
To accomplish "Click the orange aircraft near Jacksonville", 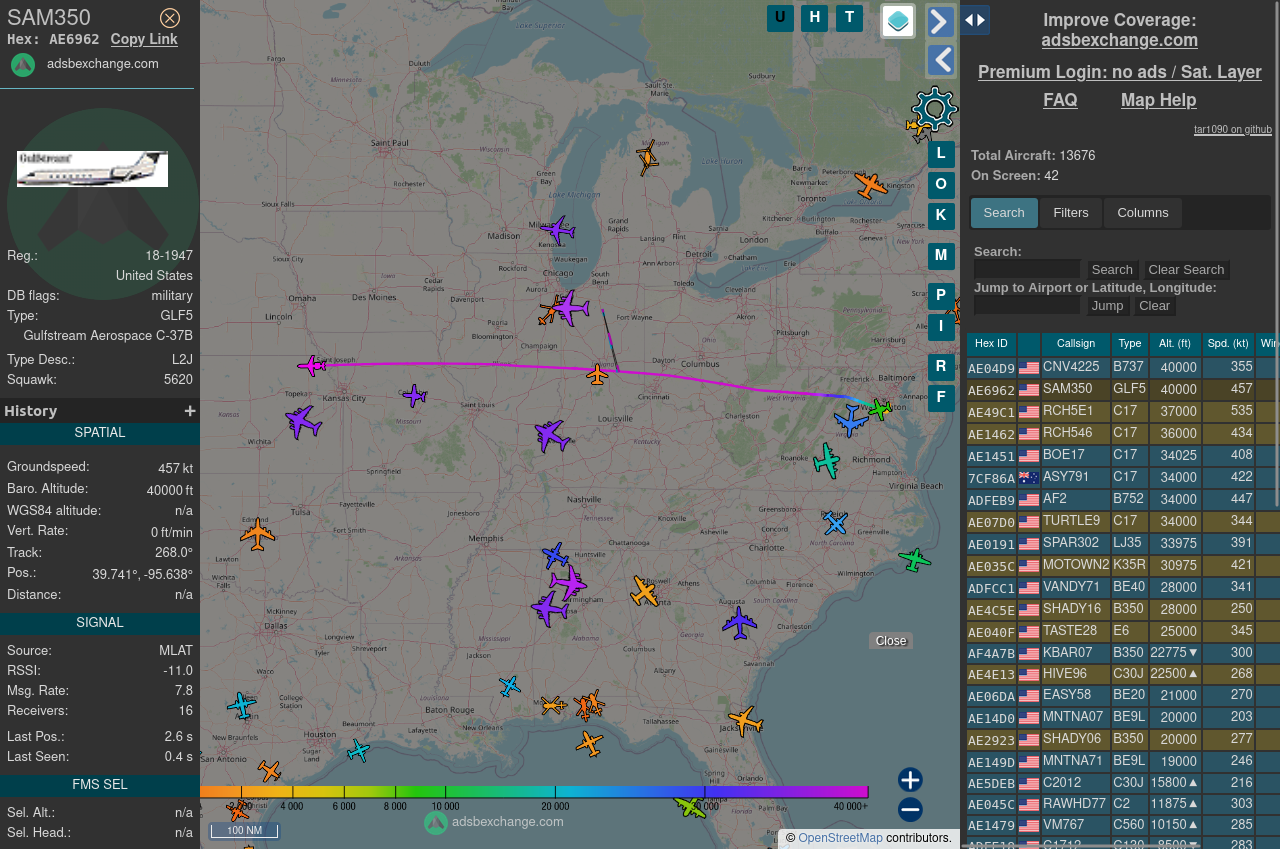I will coord(745,720).
